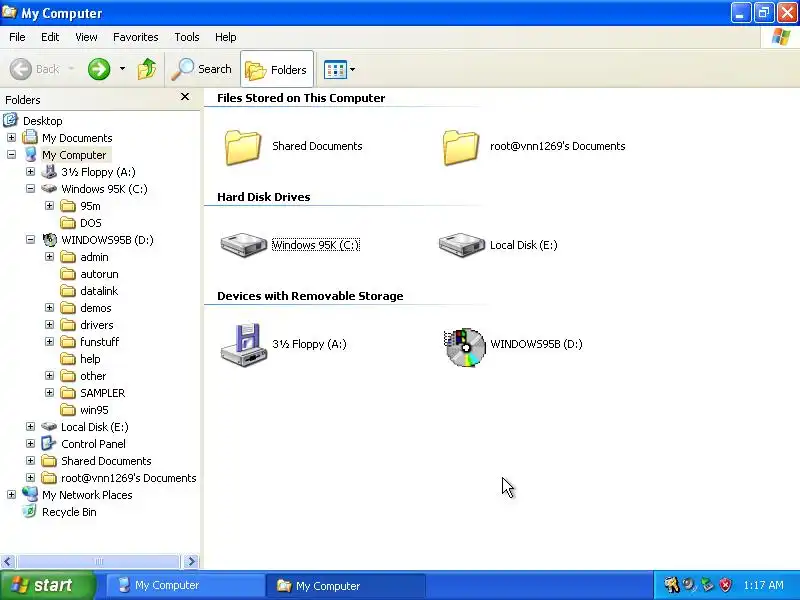The height and width of the screenshot is (600, 800).
Task: Open the View menu
Action: pos(86,37)
